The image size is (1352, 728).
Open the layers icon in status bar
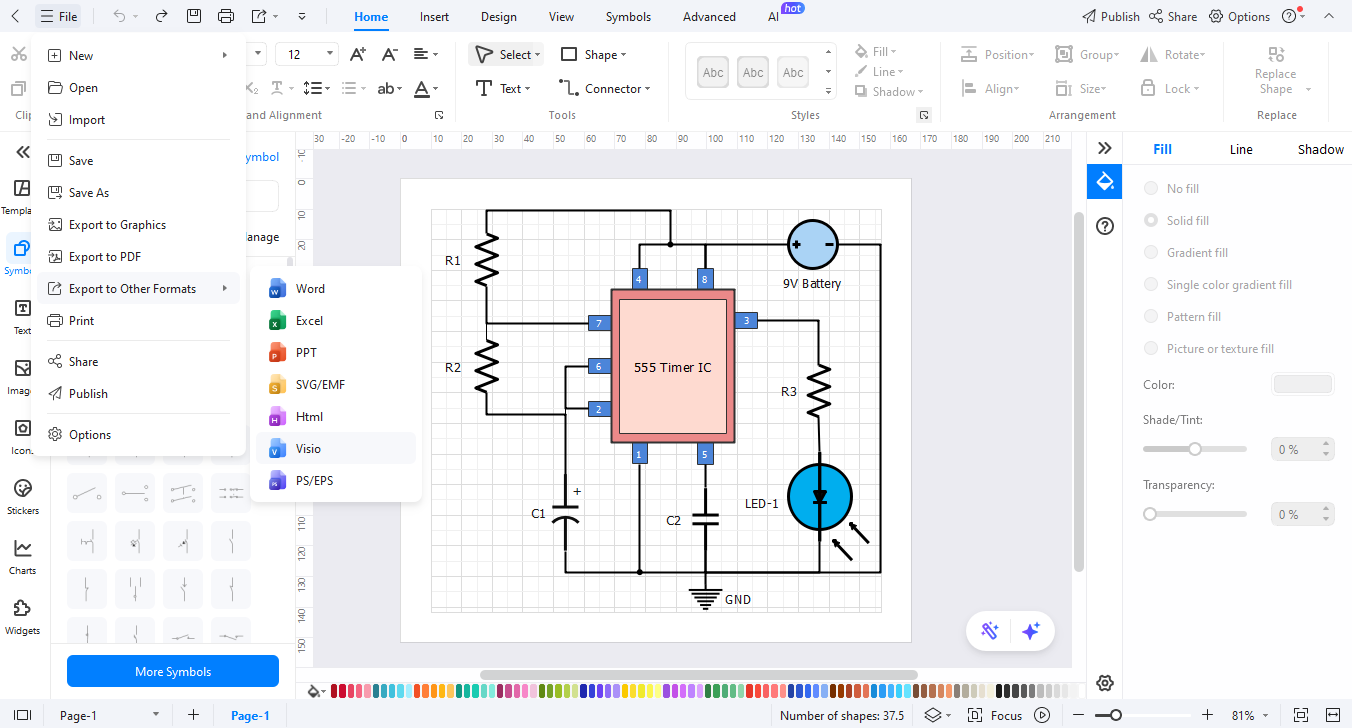coord(932,715)
